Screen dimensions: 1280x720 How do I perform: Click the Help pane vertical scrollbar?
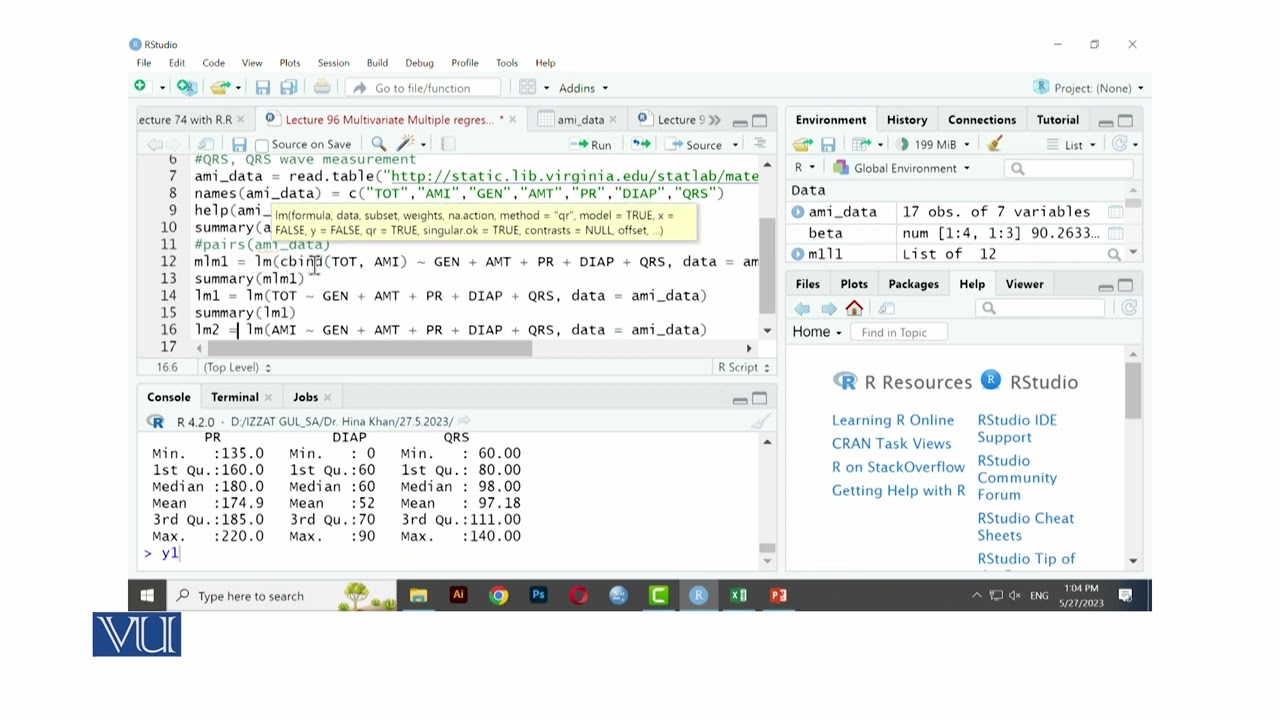[1133, 390]
